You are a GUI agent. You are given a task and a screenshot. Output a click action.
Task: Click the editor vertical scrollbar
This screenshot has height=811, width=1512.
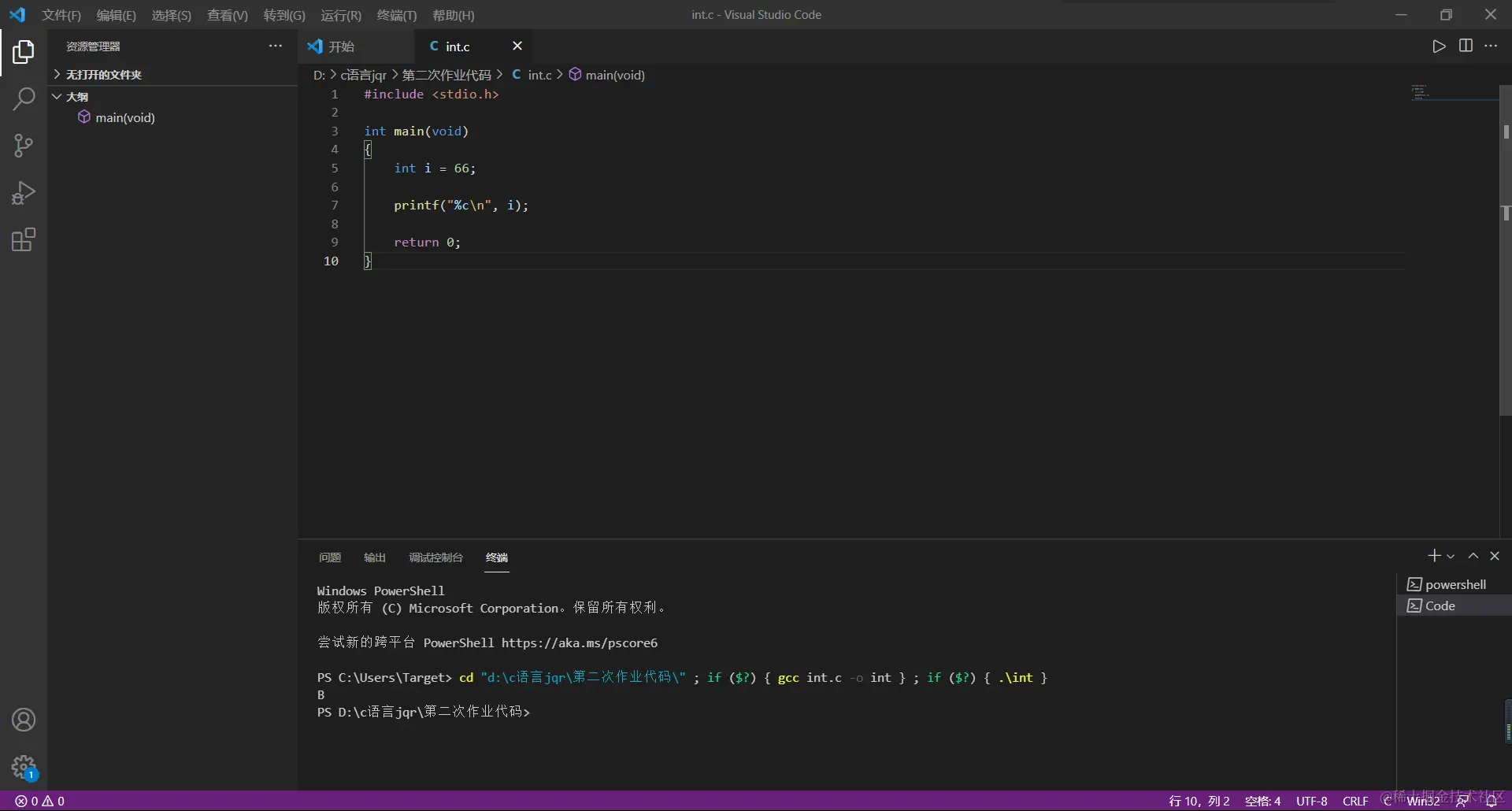coord(1506,250)
